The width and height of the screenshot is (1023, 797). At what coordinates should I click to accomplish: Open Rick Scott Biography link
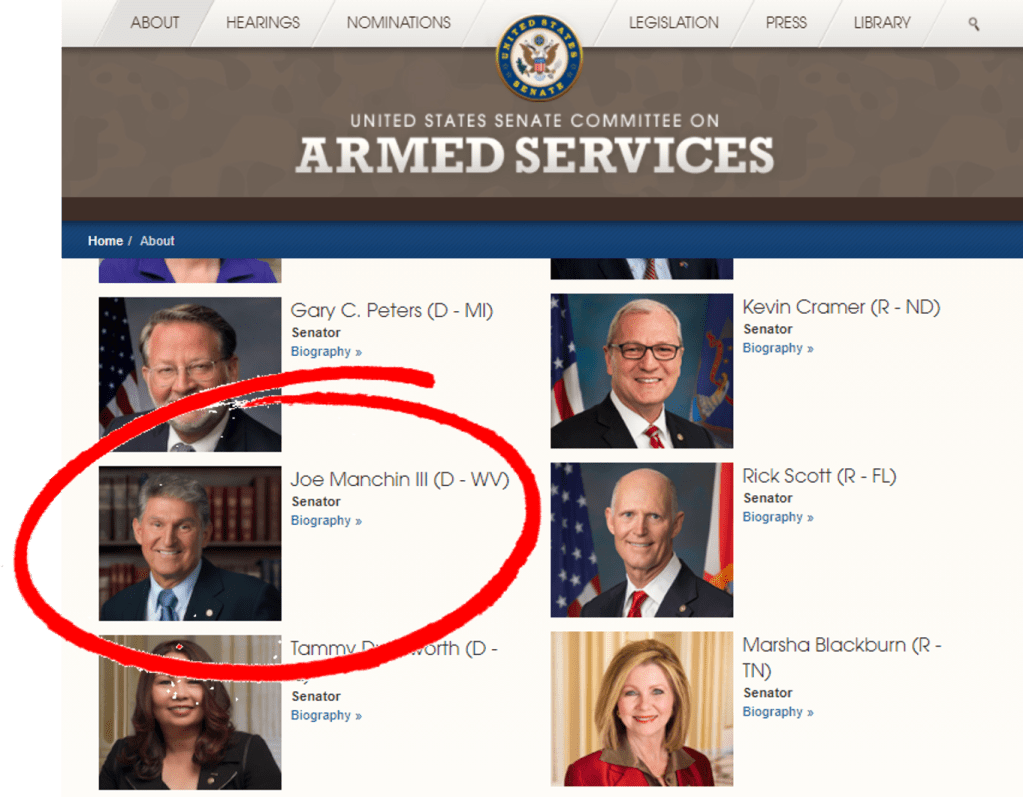coord(778,517)
